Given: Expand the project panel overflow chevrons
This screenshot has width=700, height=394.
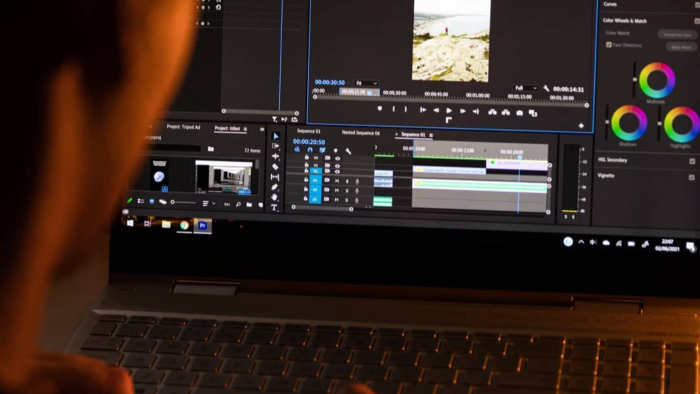Looking at the screenshot, I should pos(262,129).
